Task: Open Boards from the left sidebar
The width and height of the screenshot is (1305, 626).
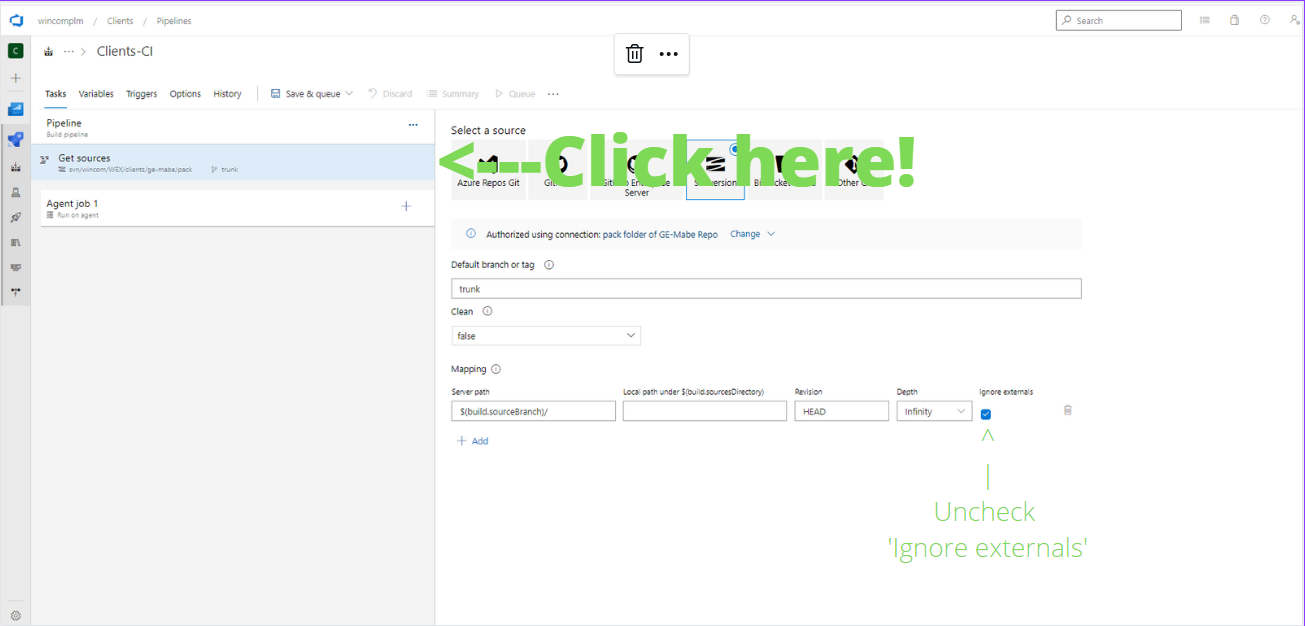Action: pyautogui.click(x=16, y=109)
